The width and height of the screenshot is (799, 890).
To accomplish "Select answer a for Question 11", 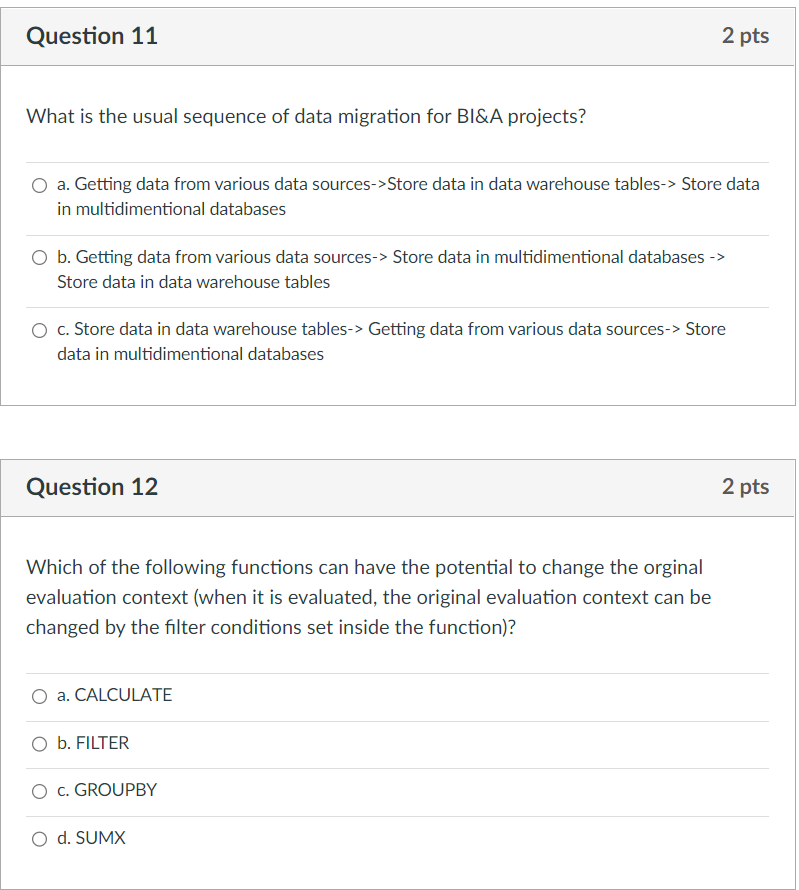I will coord(38,184).
